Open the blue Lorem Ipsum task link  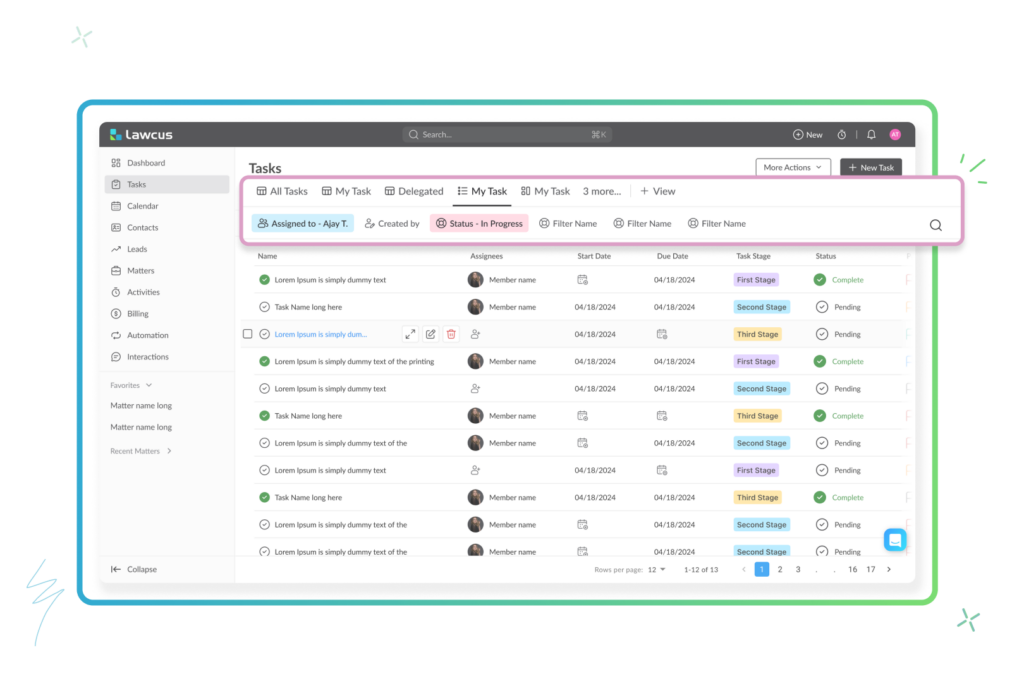(x=321, y=335)
